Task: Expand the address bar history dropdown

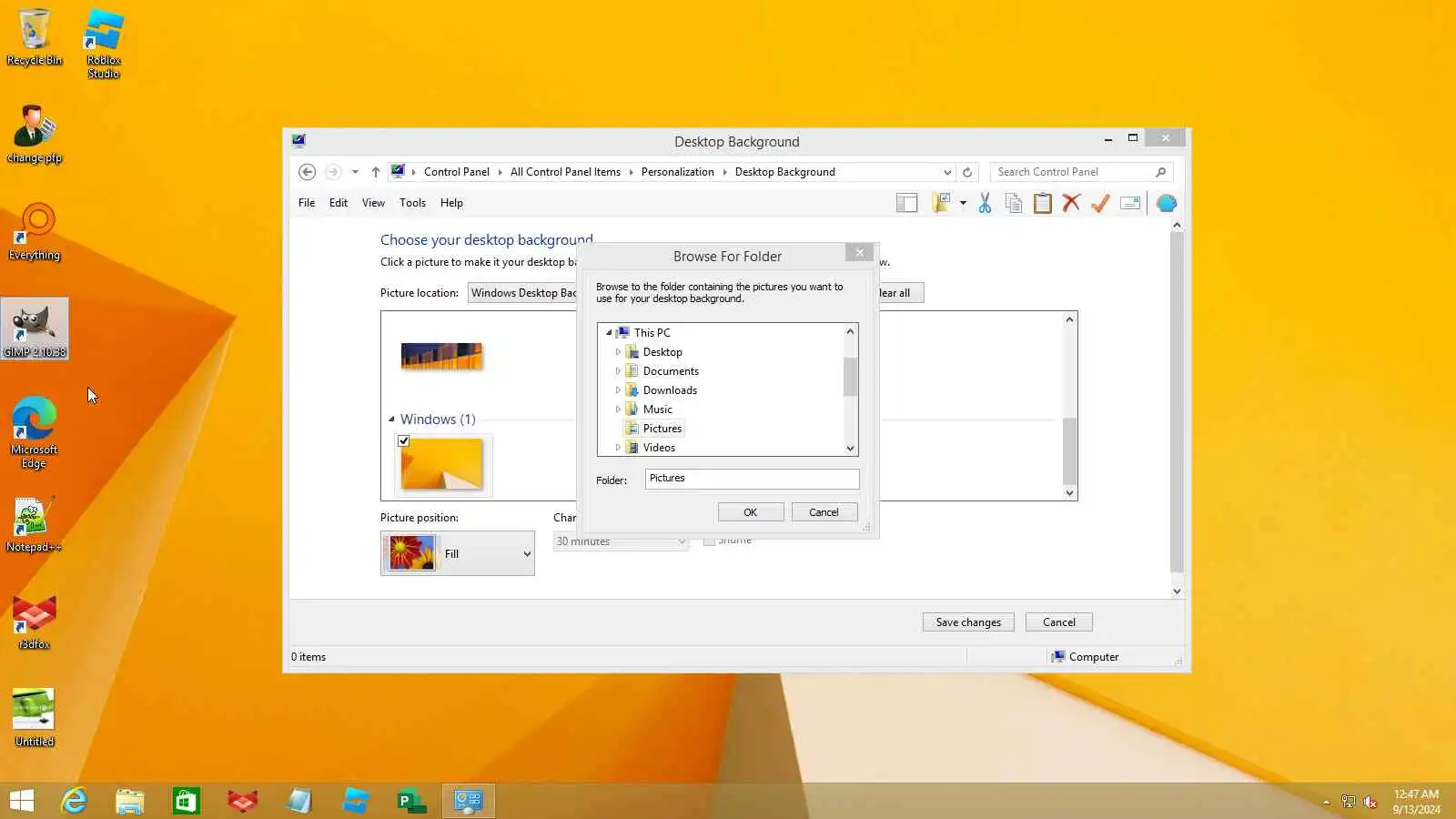Action: [947, 172]
